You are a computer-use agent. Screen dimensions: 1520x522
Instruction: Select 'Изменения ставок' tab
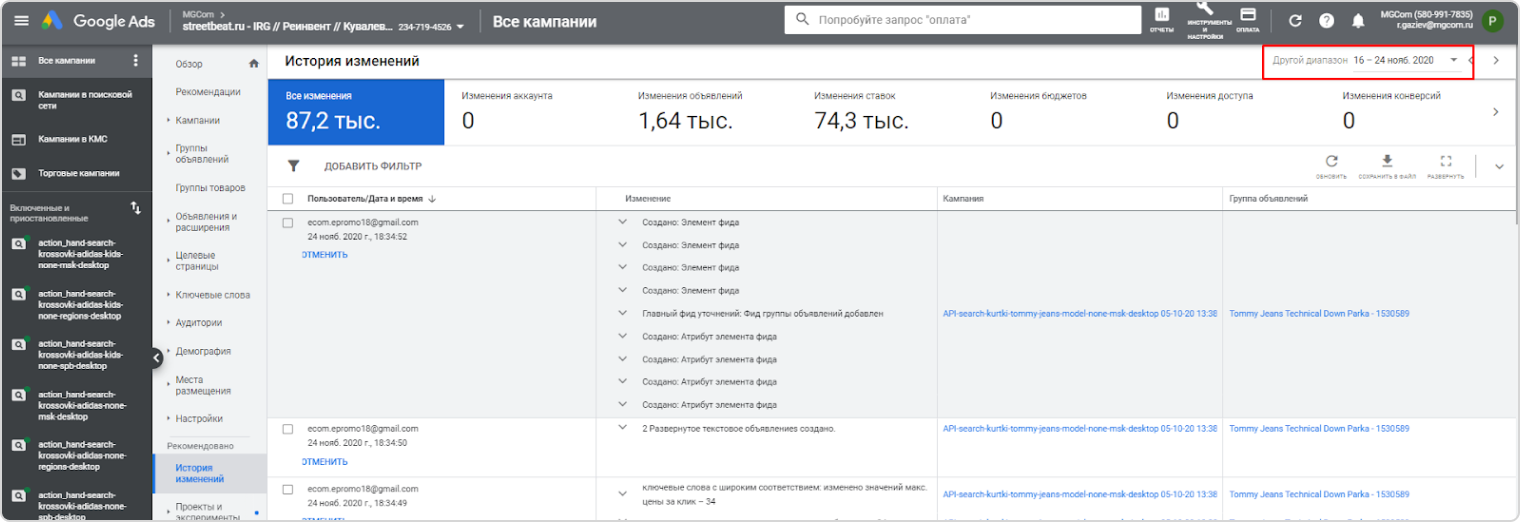point(860,112)
